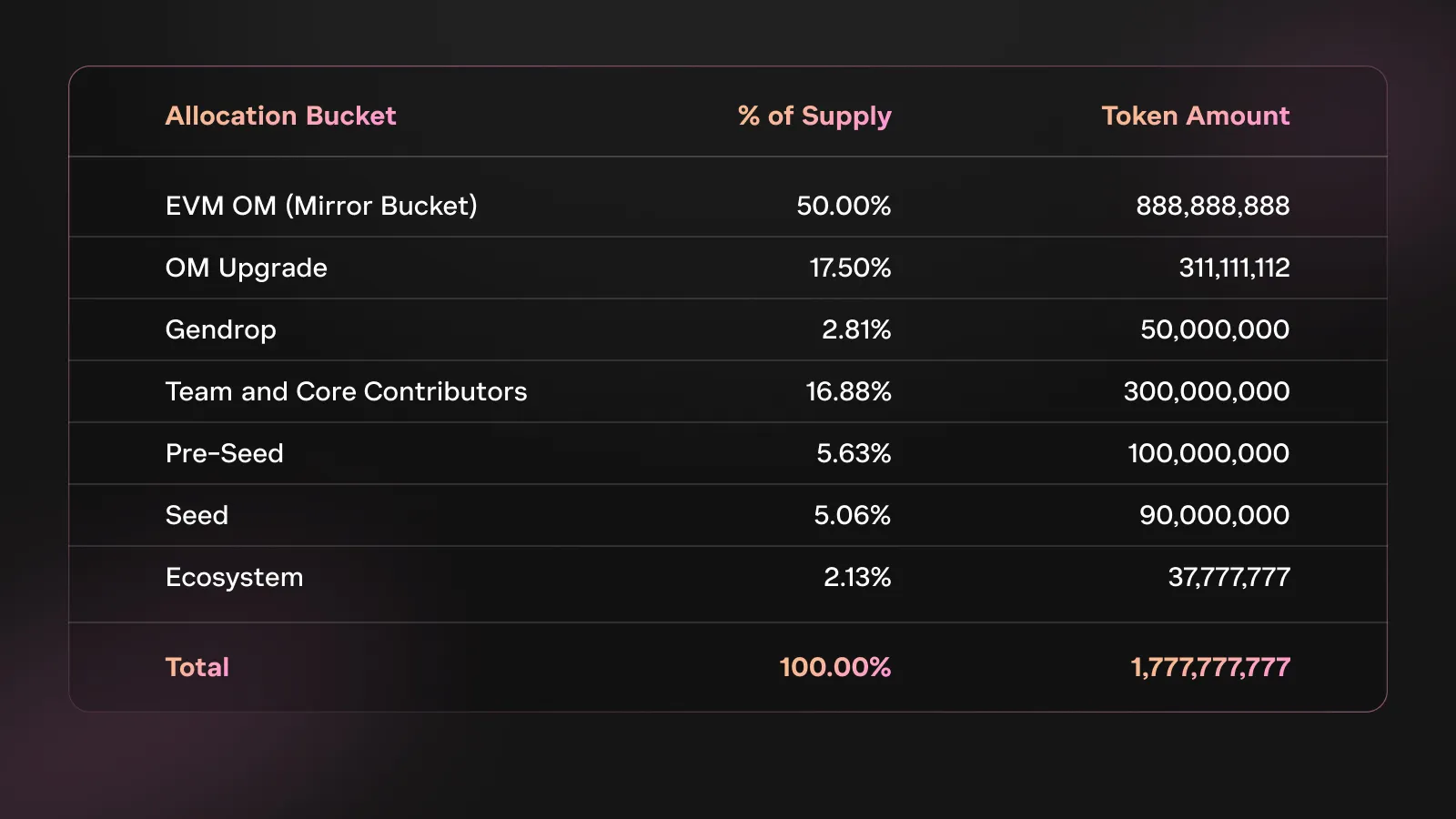The width and height of the screenshot is (1456, 819).
Task: Click the Ecosystem allocation label
Action: tap(234, 577)
